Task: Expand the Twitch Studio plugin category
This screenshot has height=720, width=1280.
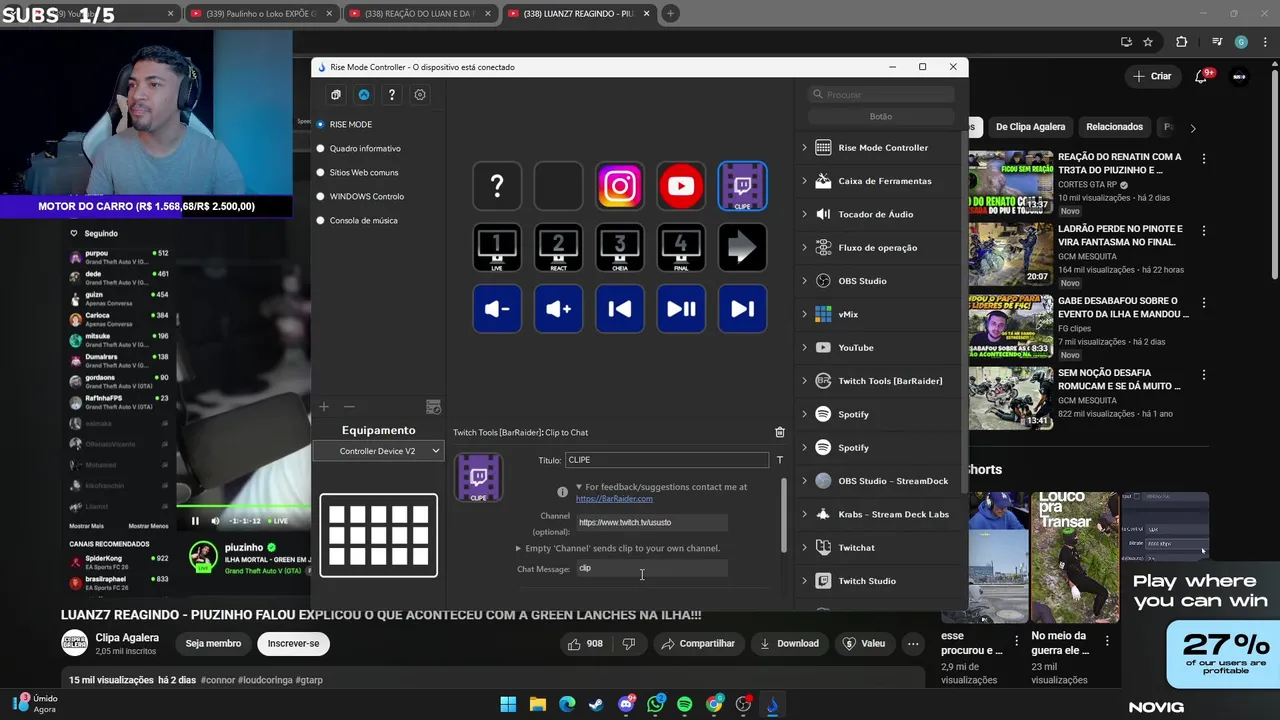Action: (804, 581)
